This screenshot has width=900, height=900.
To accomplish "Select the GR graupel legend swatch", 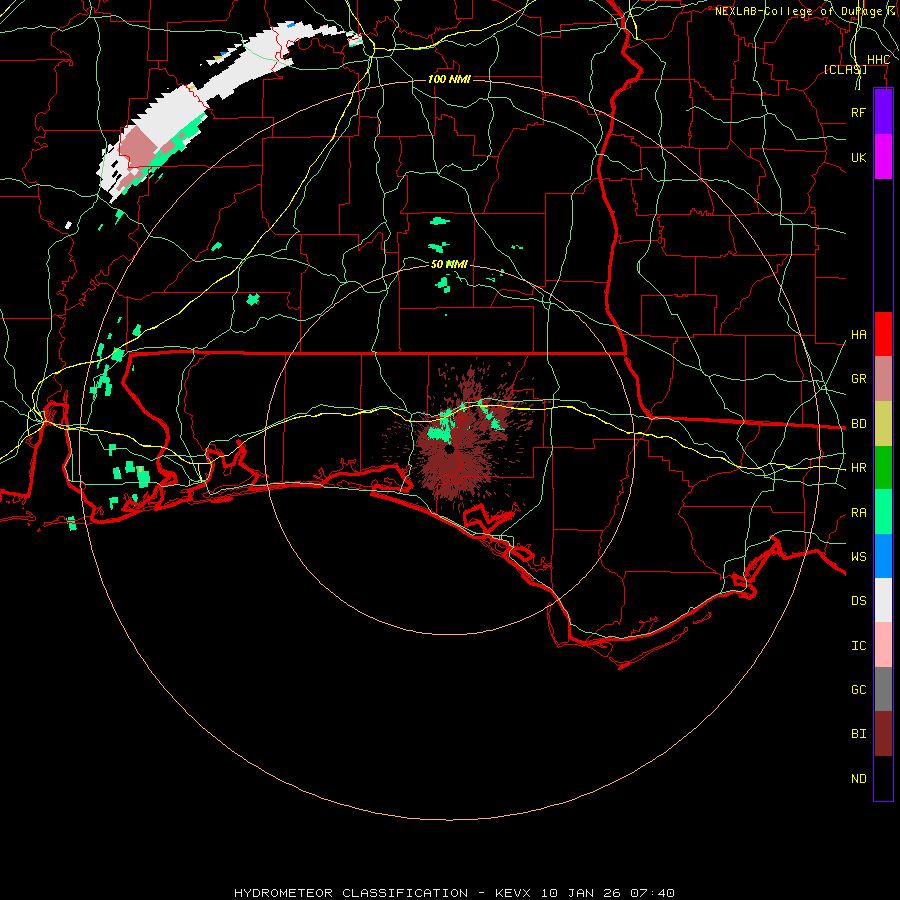I will click(883, 378).
